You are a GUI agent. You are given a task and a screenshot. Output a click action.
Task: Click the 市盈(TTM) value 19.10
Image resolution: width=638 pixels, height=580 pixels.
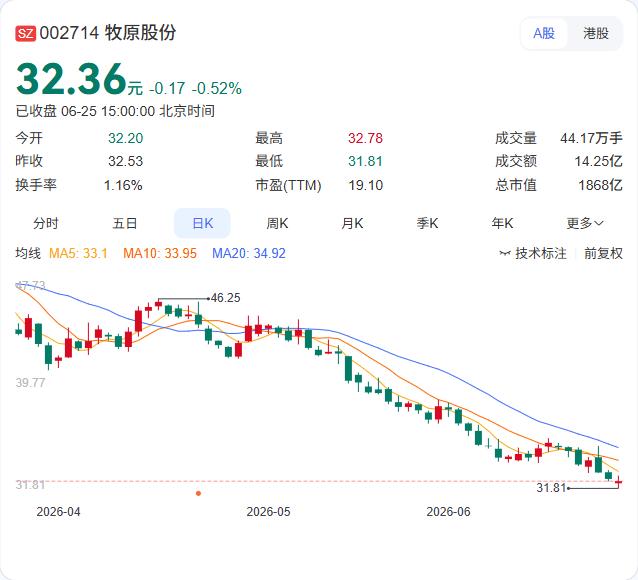(365, 185)
